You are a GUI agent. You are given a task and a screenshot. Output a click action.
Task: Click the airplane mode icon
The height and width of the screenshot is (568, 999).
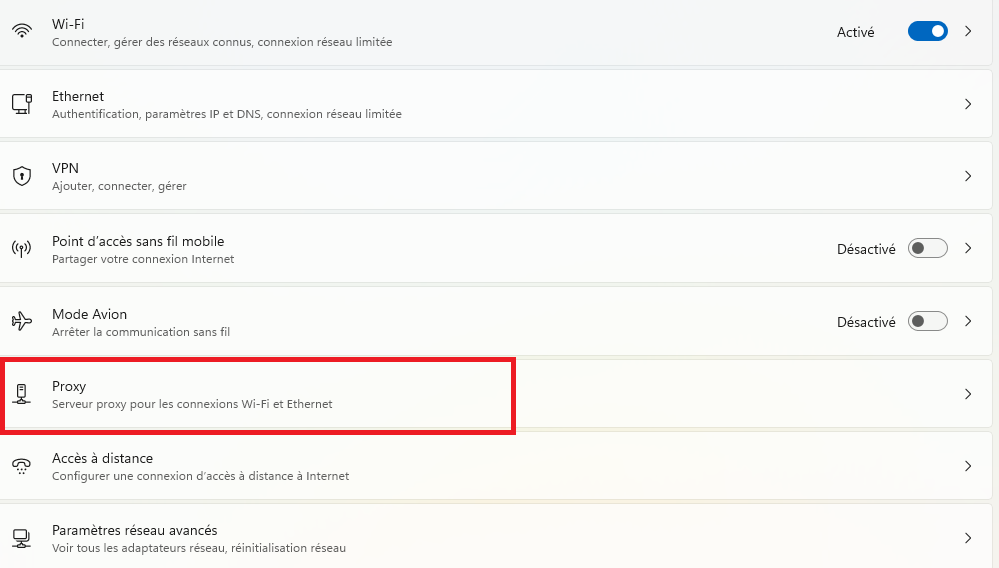[22, 321]
